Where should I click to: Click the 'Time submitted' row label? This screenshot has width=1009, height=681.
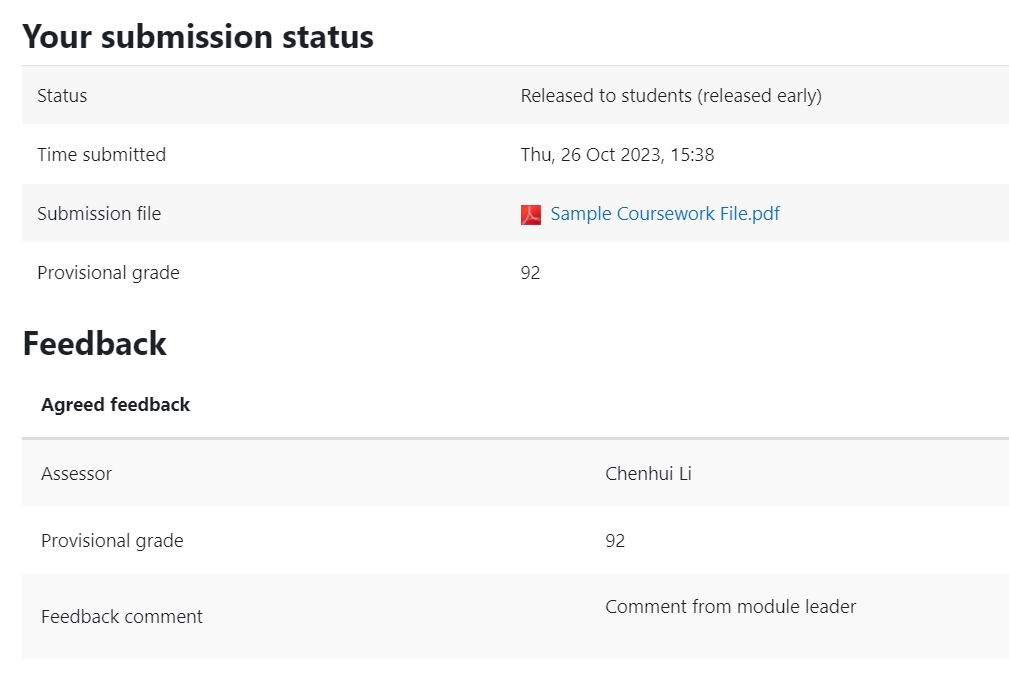click(x=101, y=154)
